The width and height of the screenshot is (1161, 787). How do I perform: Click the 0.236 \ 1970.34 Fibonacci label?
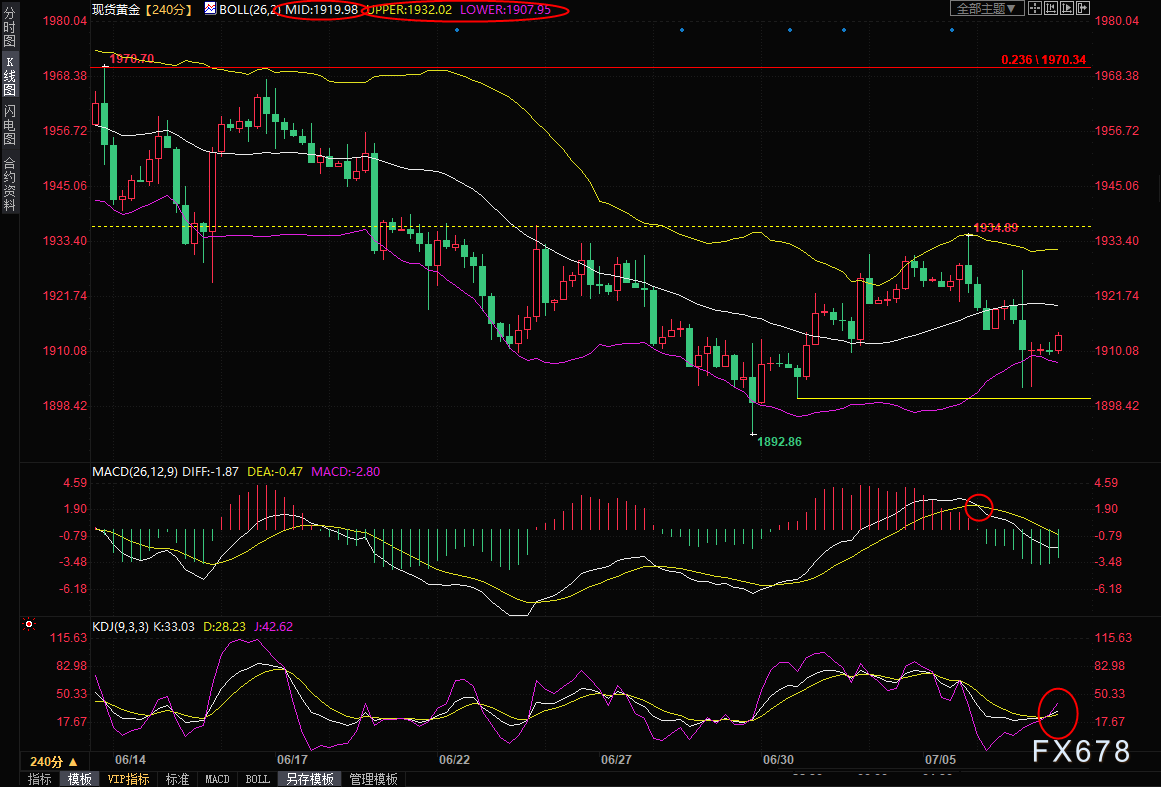click(1043, 59)
